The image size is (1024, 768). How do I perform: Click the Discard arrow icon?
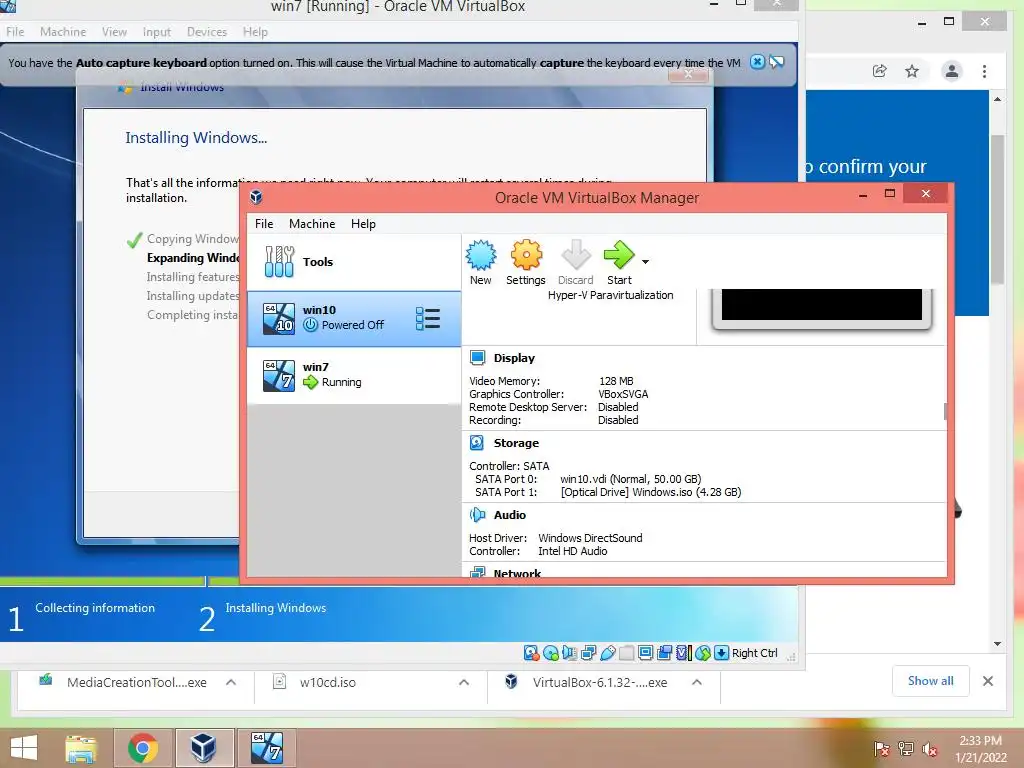tap(575, 255)
